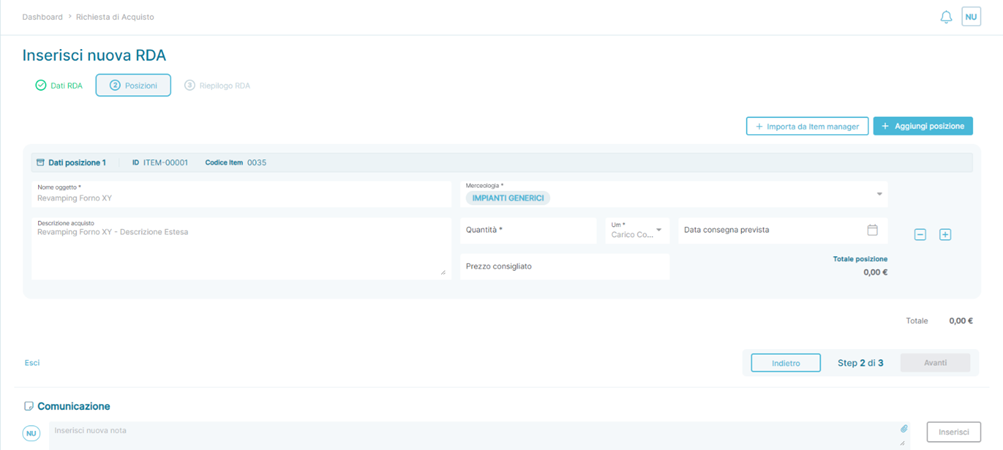Focus the Inserisci nuova nota field
Screen dimensions: 1003x450
tap(480, 435)
